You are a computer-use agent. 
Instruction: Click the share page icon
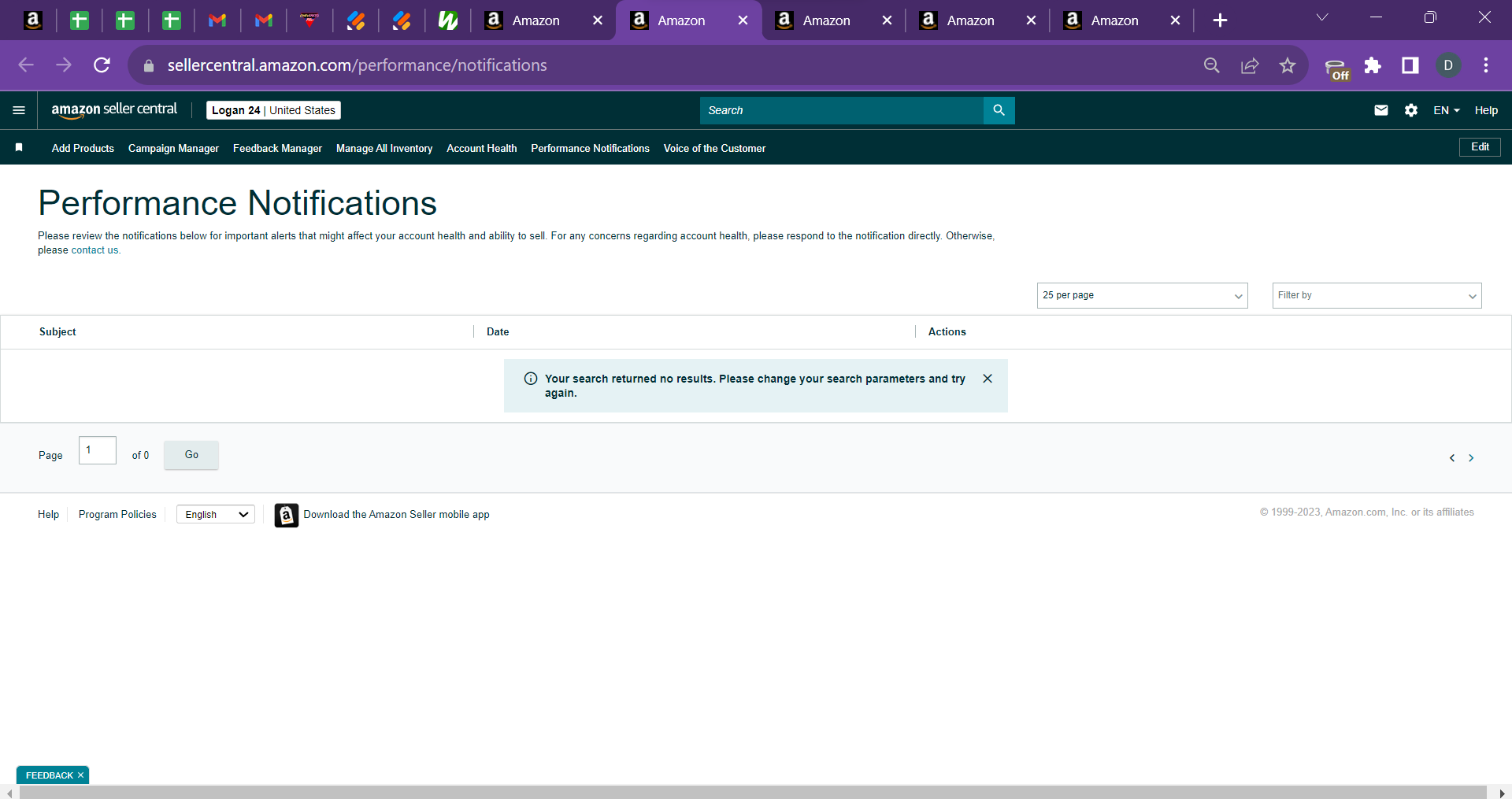[x=1250, y=65]
